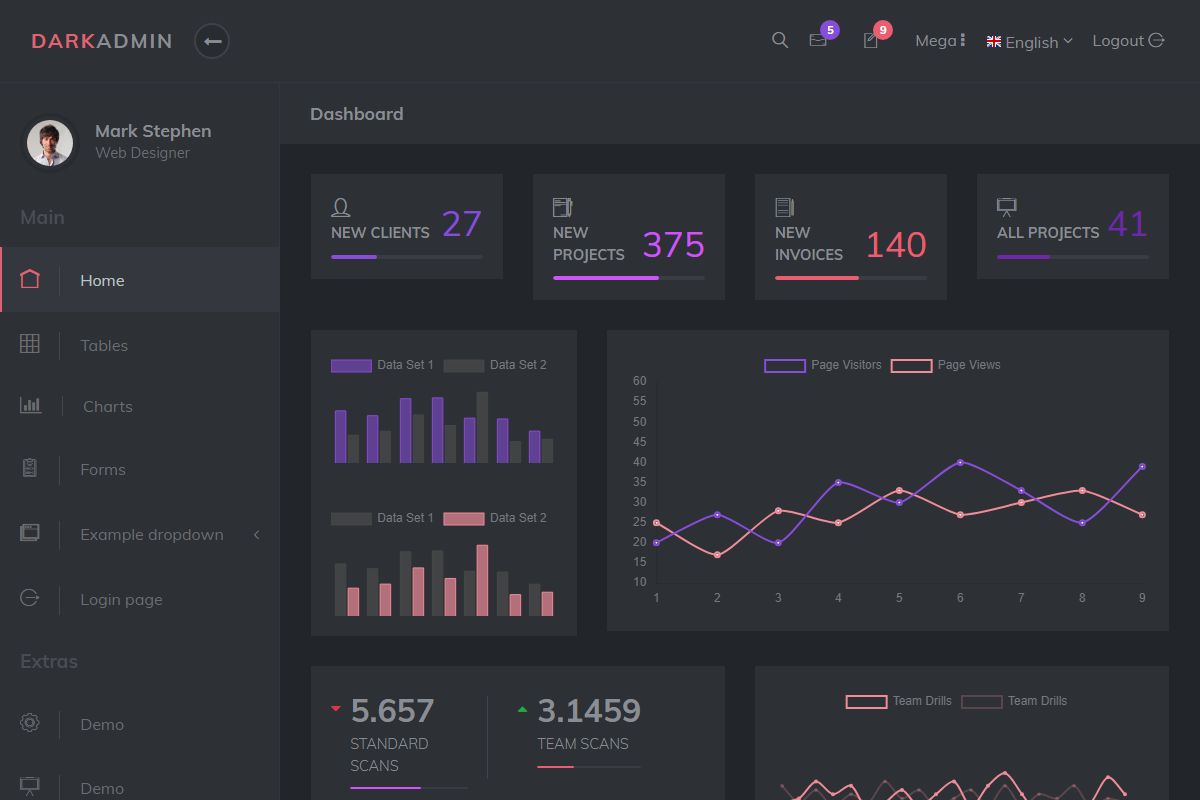This screenshot has width=1200, height=800.
Task: Click the UK flag icon
Action: pyautogui.click(x=994, y=41)
